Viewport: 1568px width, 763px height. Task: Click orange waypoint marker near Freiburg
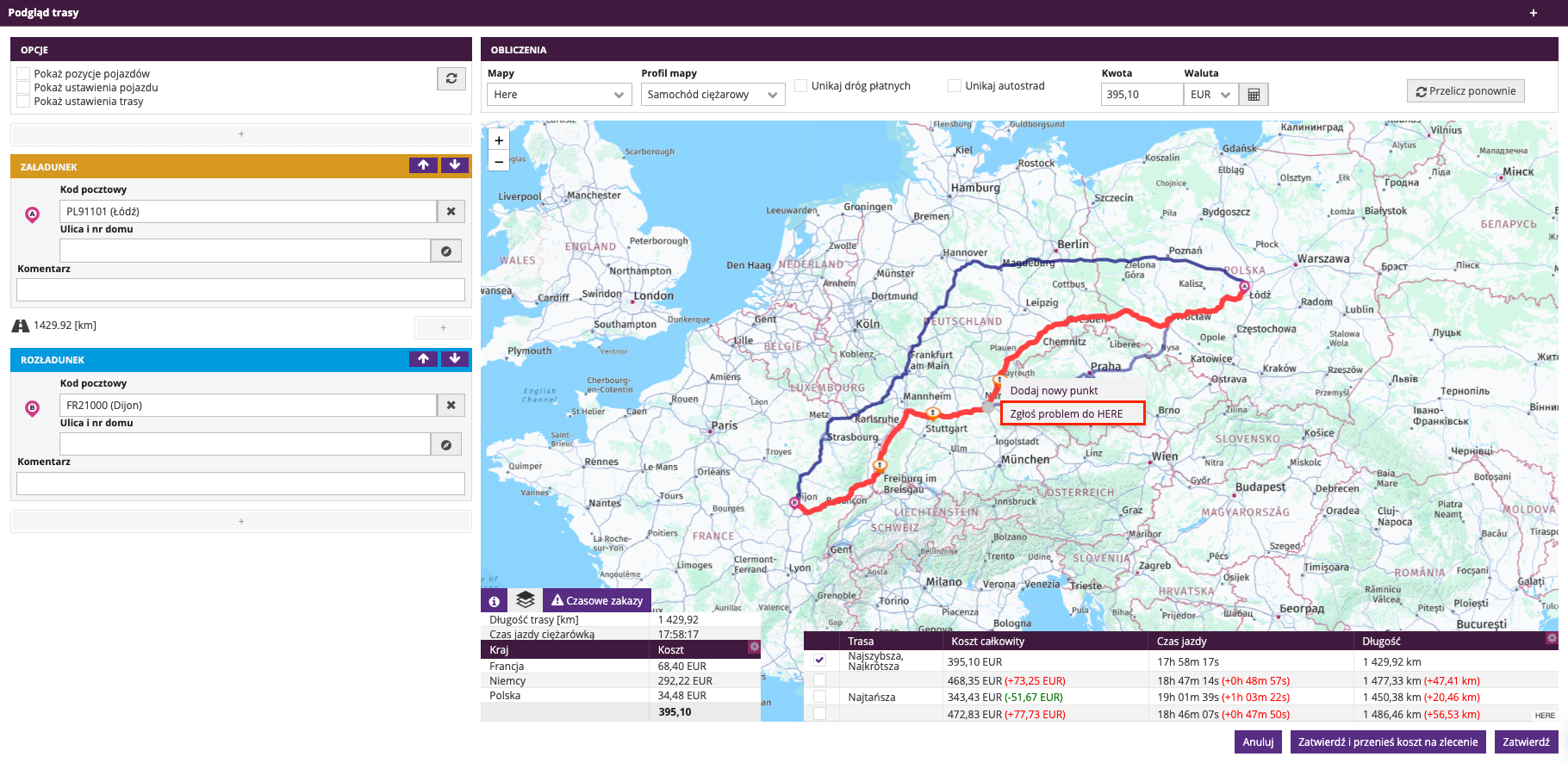pyautogui.click(x=880, y=465)
